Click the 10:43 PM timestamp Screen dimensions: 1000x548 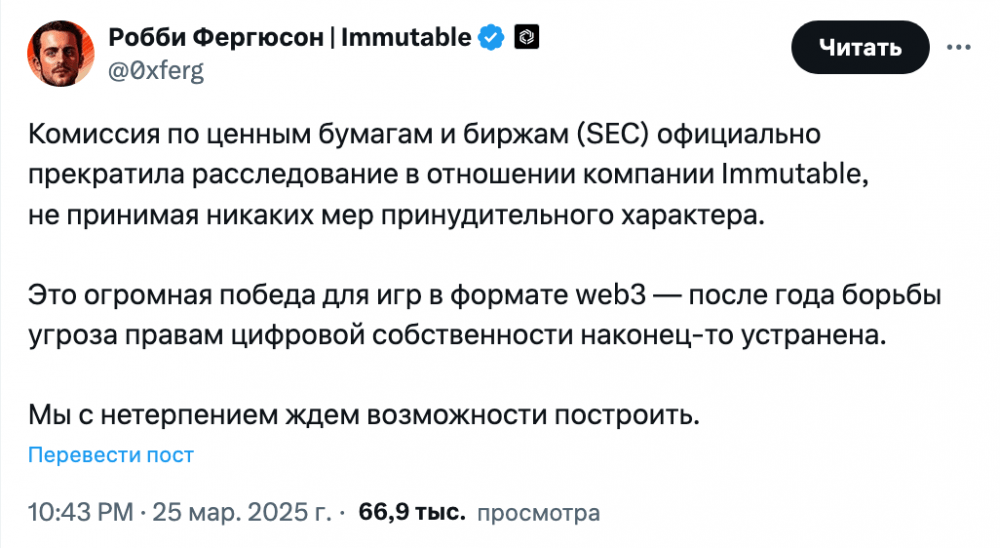click(81, 512)
